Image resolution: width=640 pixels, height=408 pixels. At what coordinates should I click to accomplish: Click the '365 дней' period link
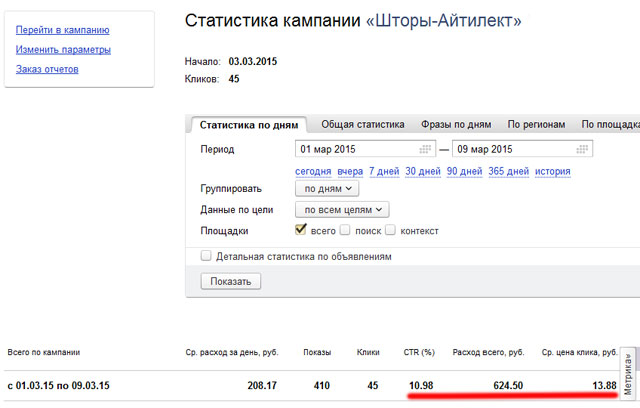507,171
